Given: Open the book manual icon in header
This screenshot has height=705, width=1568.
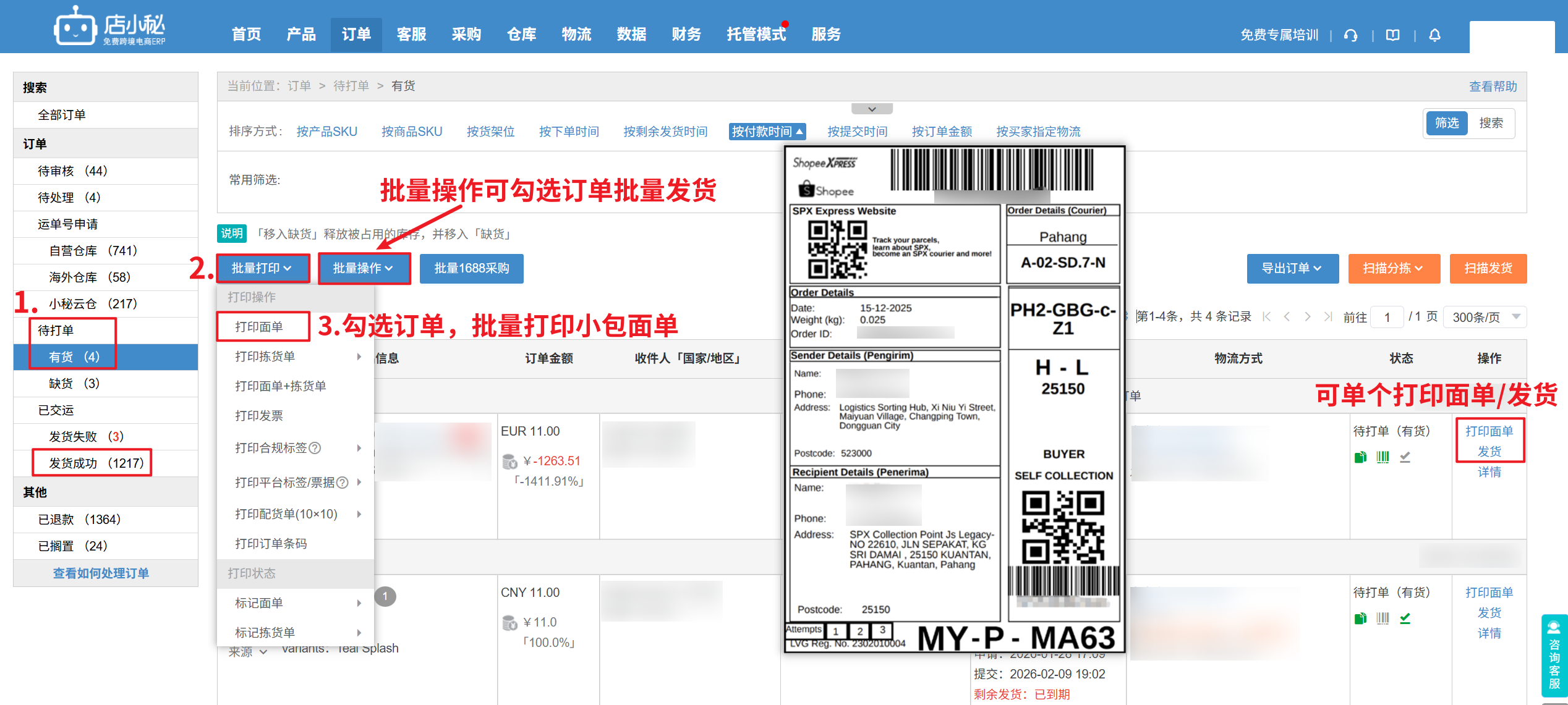Looking at the screenshot, I should click(1393, 35).
